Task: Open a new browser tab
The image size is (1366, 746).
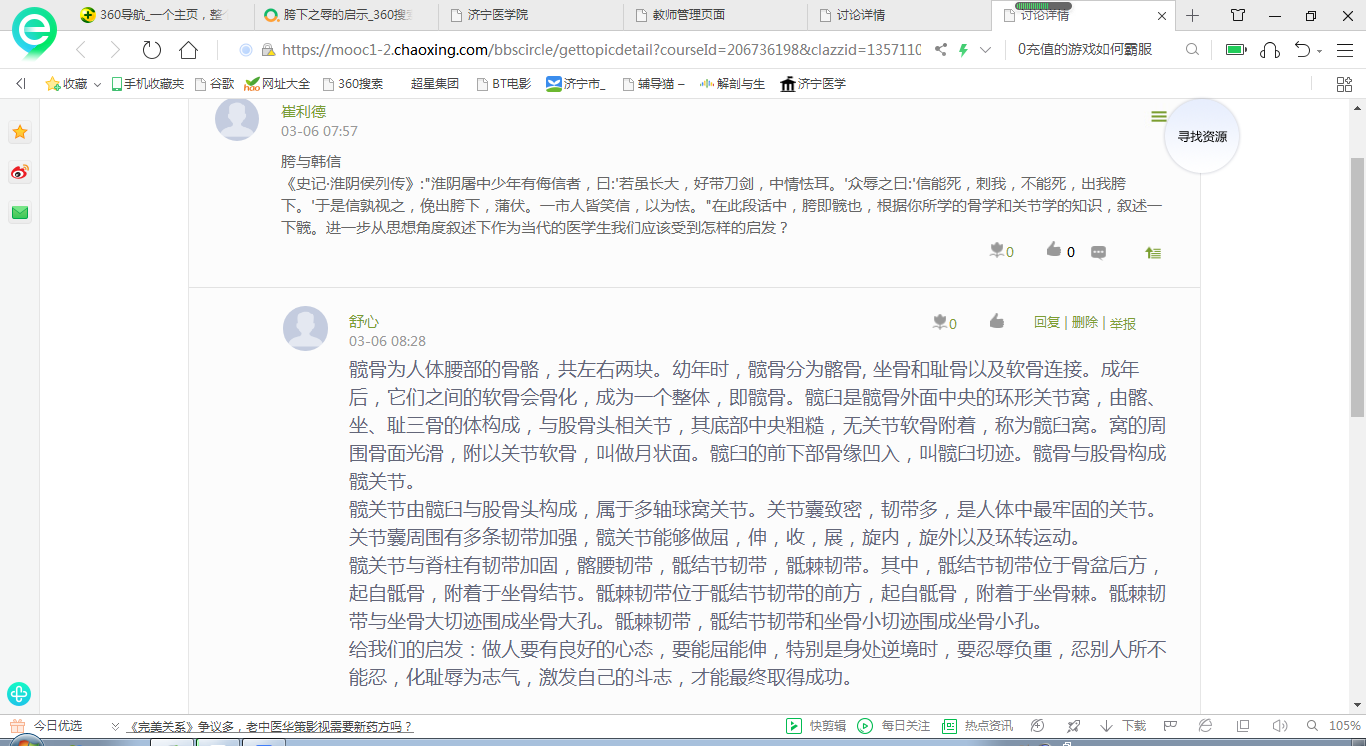Action: 1192,15
